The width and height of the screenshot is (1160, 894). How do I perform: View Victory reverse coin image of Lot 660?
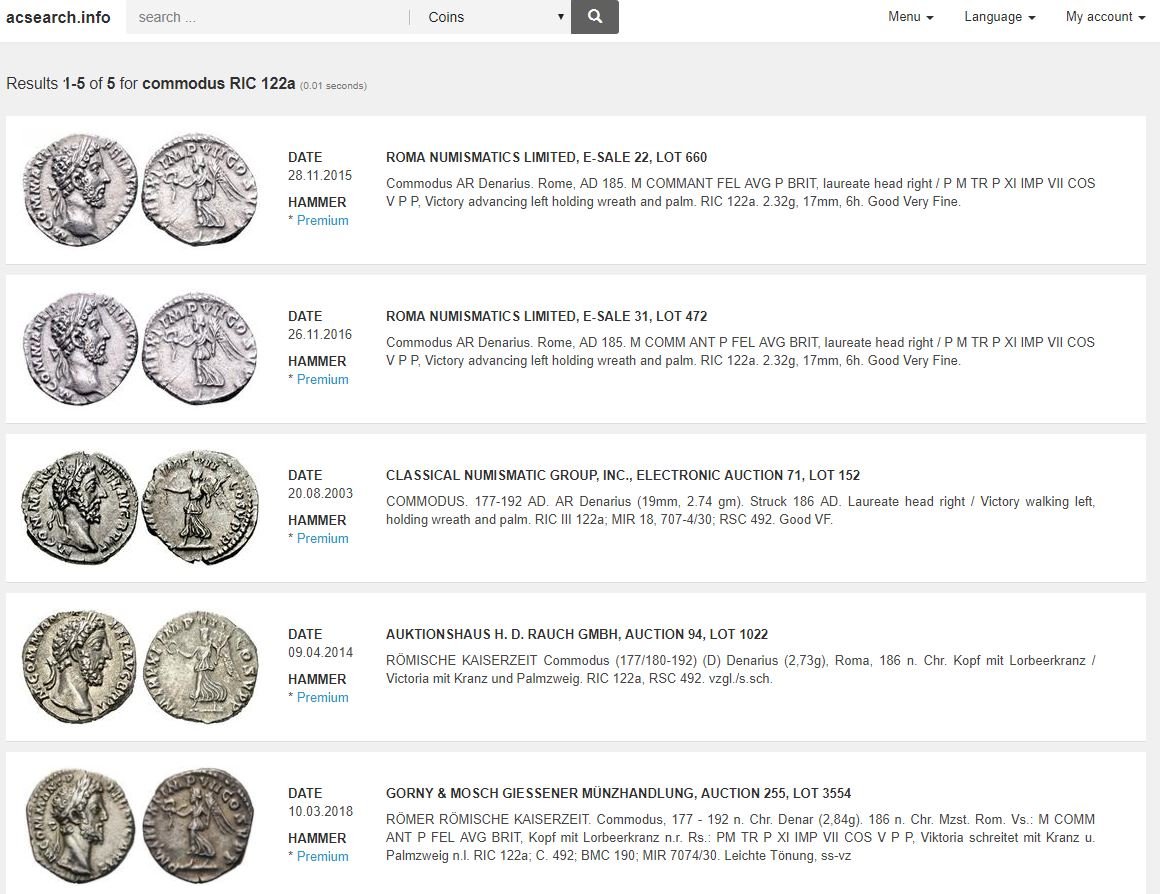(x=200, y=189)
